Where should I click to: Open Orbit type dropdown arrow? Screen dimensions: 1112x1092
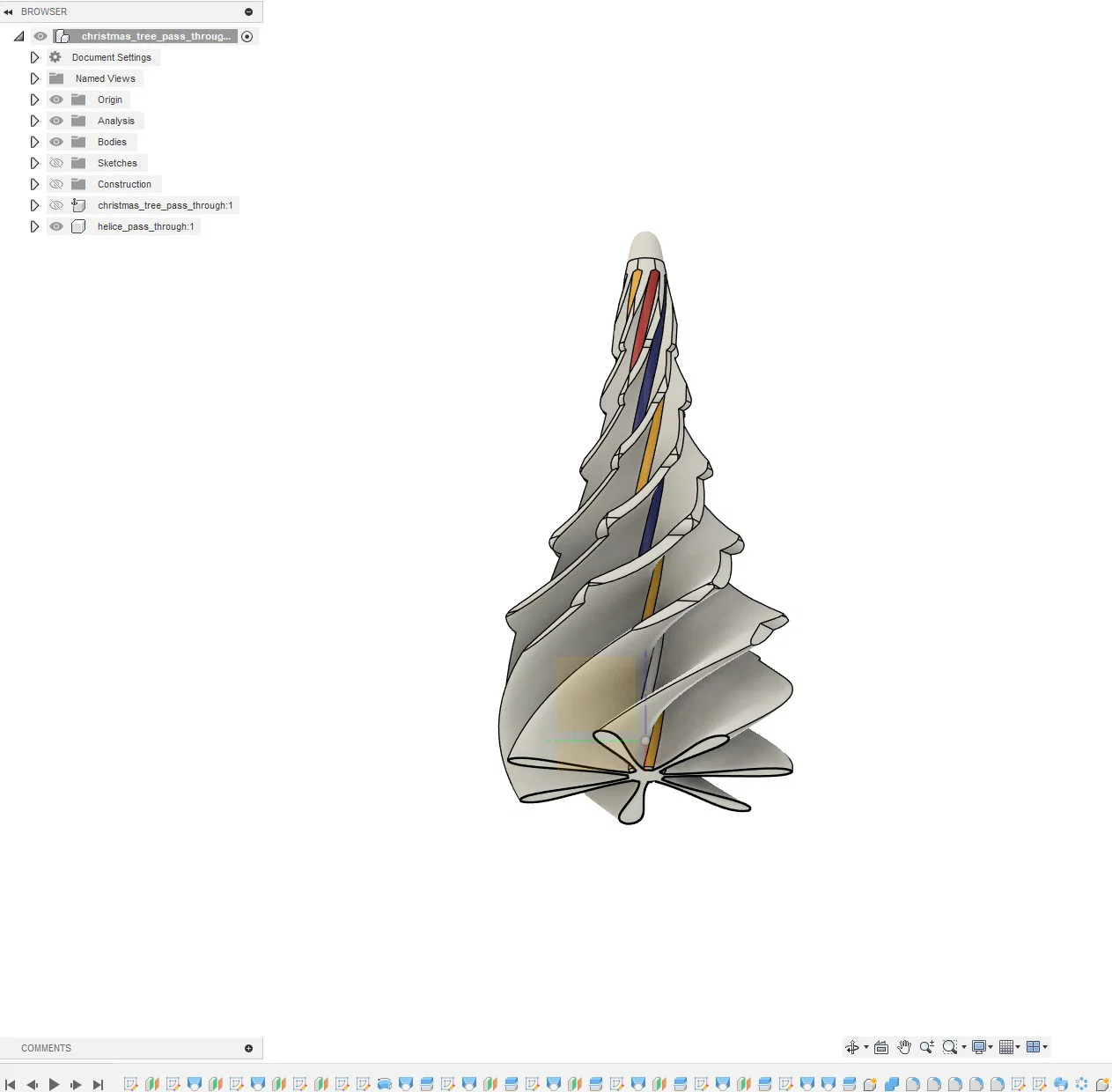point(866,1047)
